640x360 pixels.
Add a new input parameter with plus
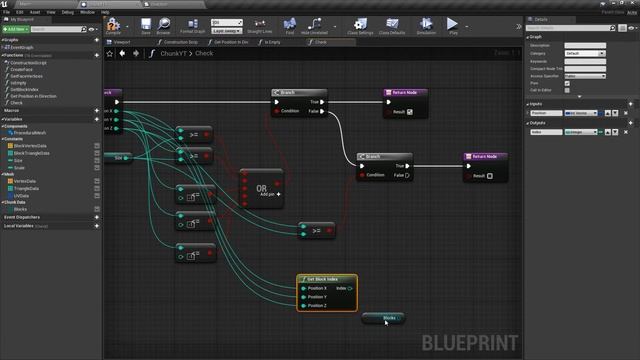630,104
